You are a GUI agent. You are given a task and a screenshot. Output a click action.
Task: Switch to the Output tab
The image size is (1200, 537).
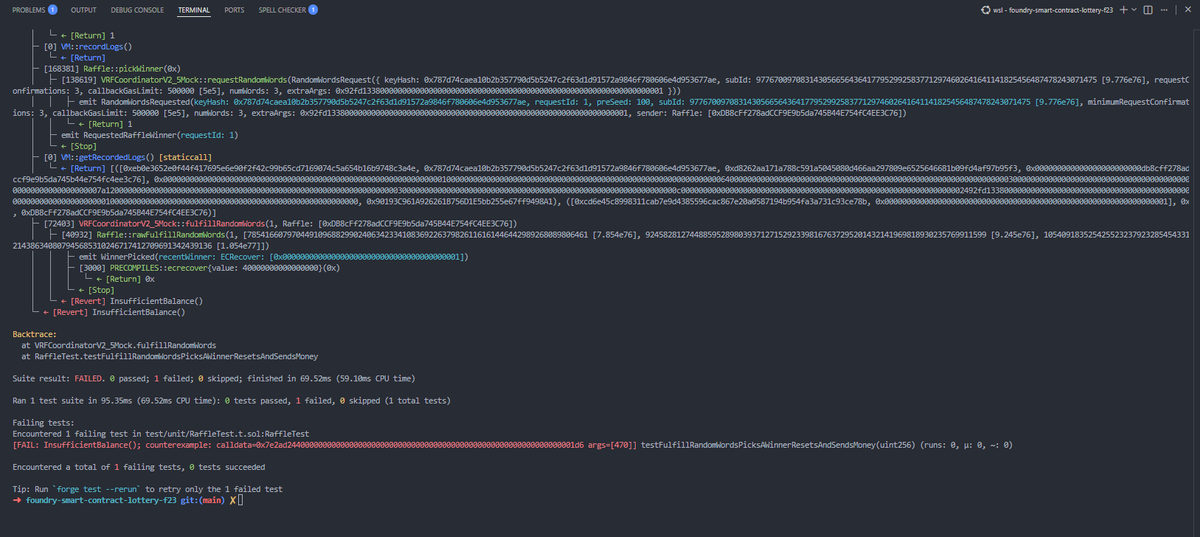point(84,10)
